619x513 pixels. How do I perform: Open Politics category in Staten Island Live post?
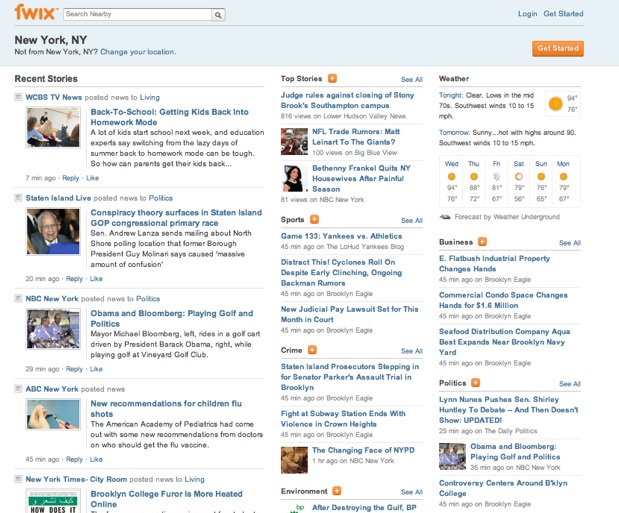pos(161,198)
